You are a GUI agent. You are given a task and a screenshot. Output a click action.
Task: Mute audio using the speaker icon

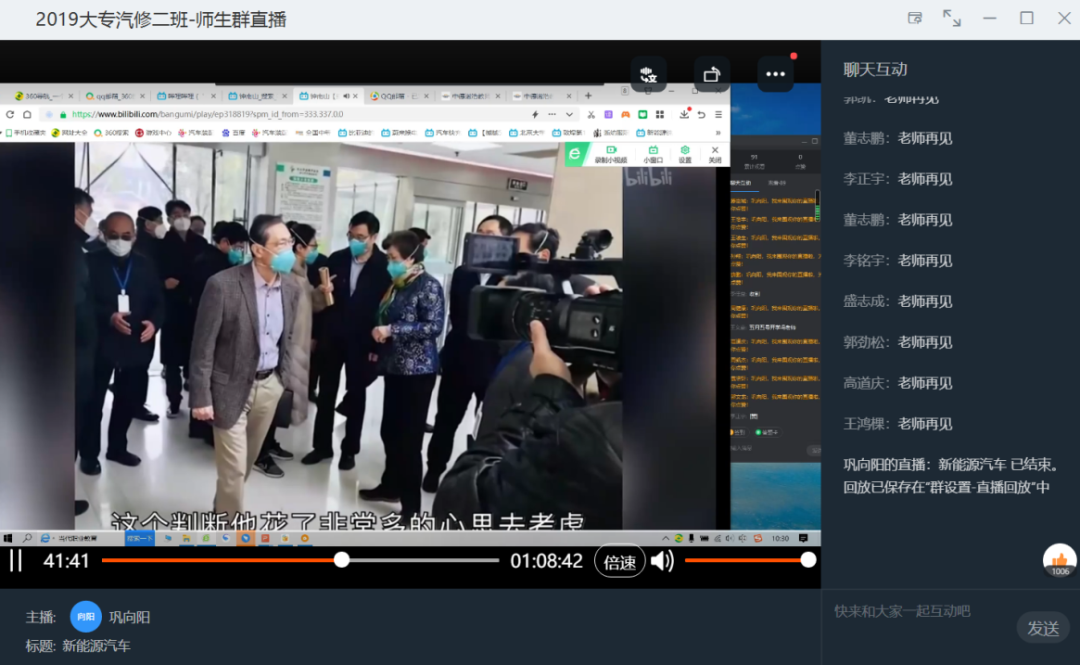tap(662, 561)
